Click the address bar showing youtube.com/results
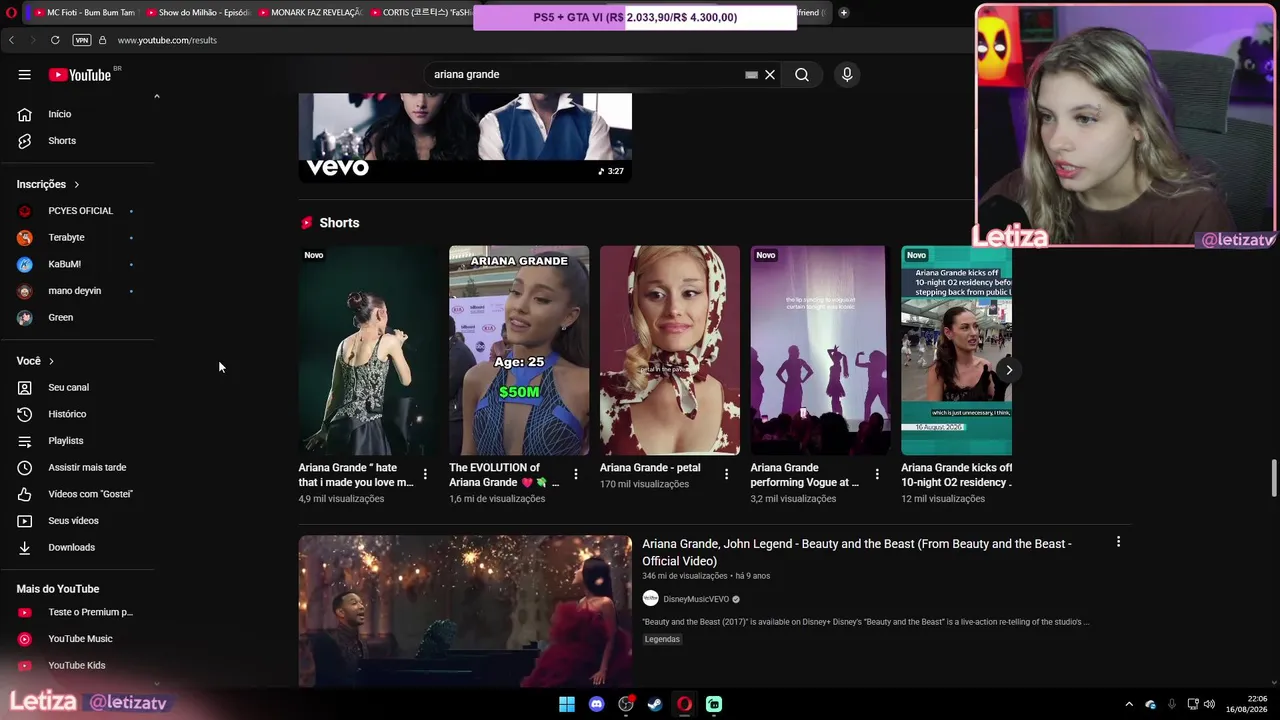Viewport: 1280px width, 720px height. coord(167,40)
